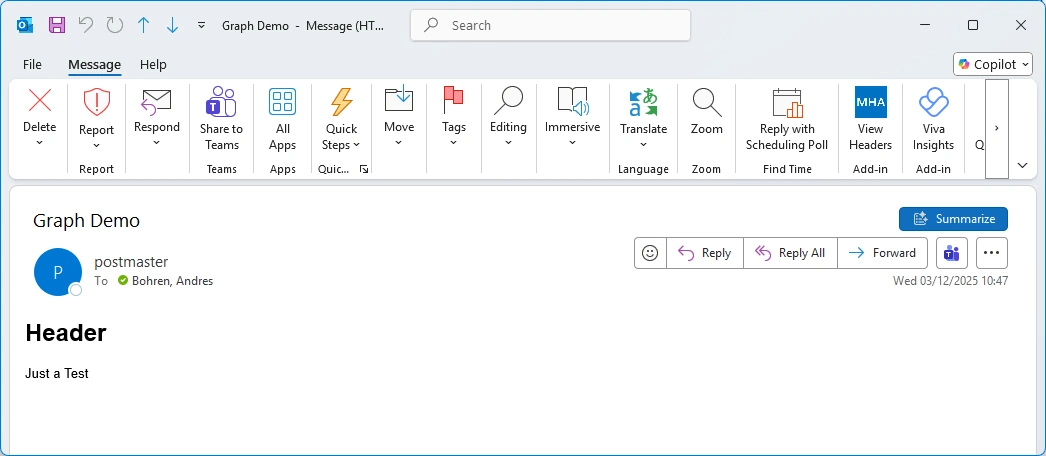Collapse the ribbon with the chevron
The width and height of the screenshot is (1046, 456).
click(1022, 165)
